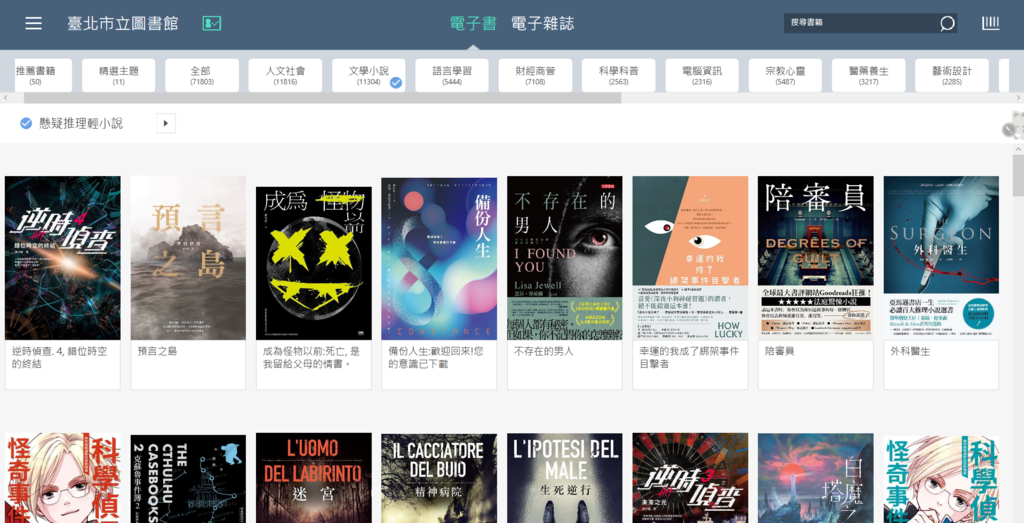Select the 人文社會 category
1024x523 pixels.
(x=285, y=75)
